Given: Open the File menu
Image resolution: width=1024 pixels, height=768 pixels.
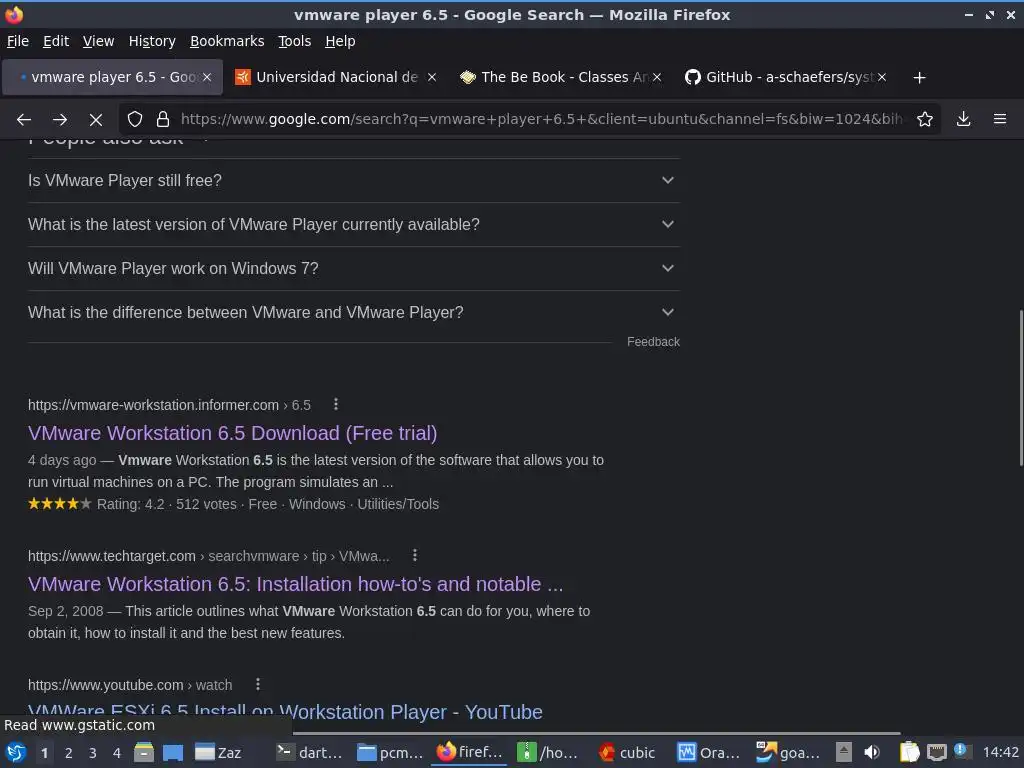Looking at the screenshot, I should pyautogui.click(x=18, y=41).
